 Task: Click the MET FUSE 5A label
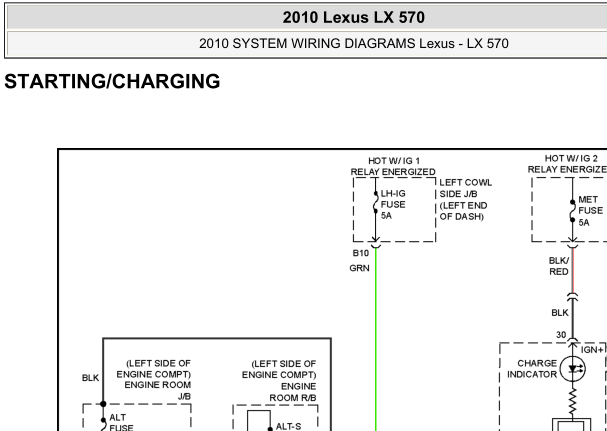[x=590, y=211]
